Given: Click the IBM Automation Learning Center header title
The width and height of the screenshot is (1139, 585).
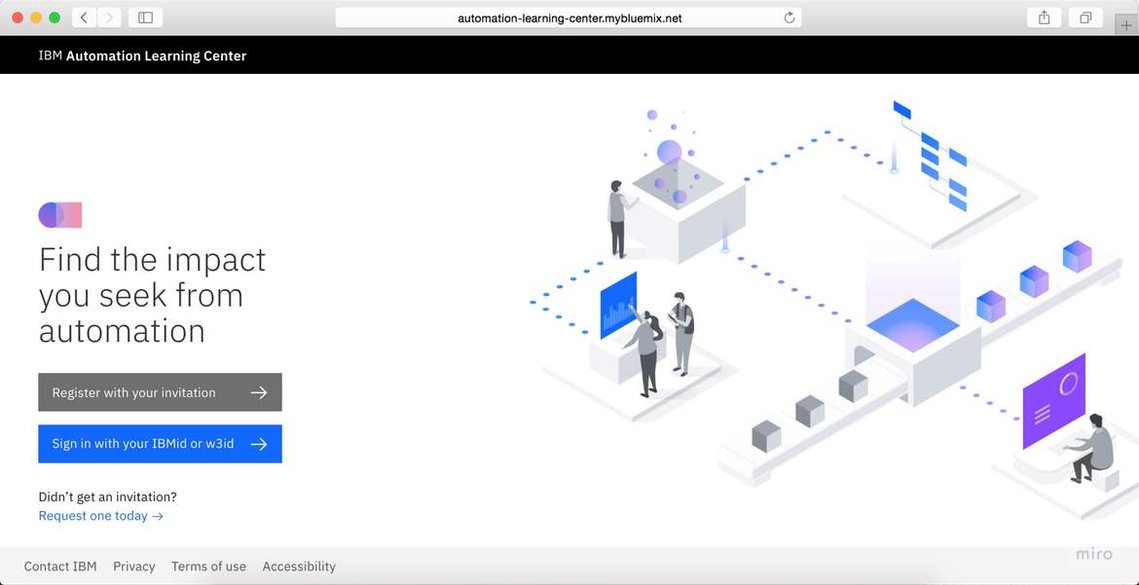Looking at the screenshot, I should coord(142,56).
